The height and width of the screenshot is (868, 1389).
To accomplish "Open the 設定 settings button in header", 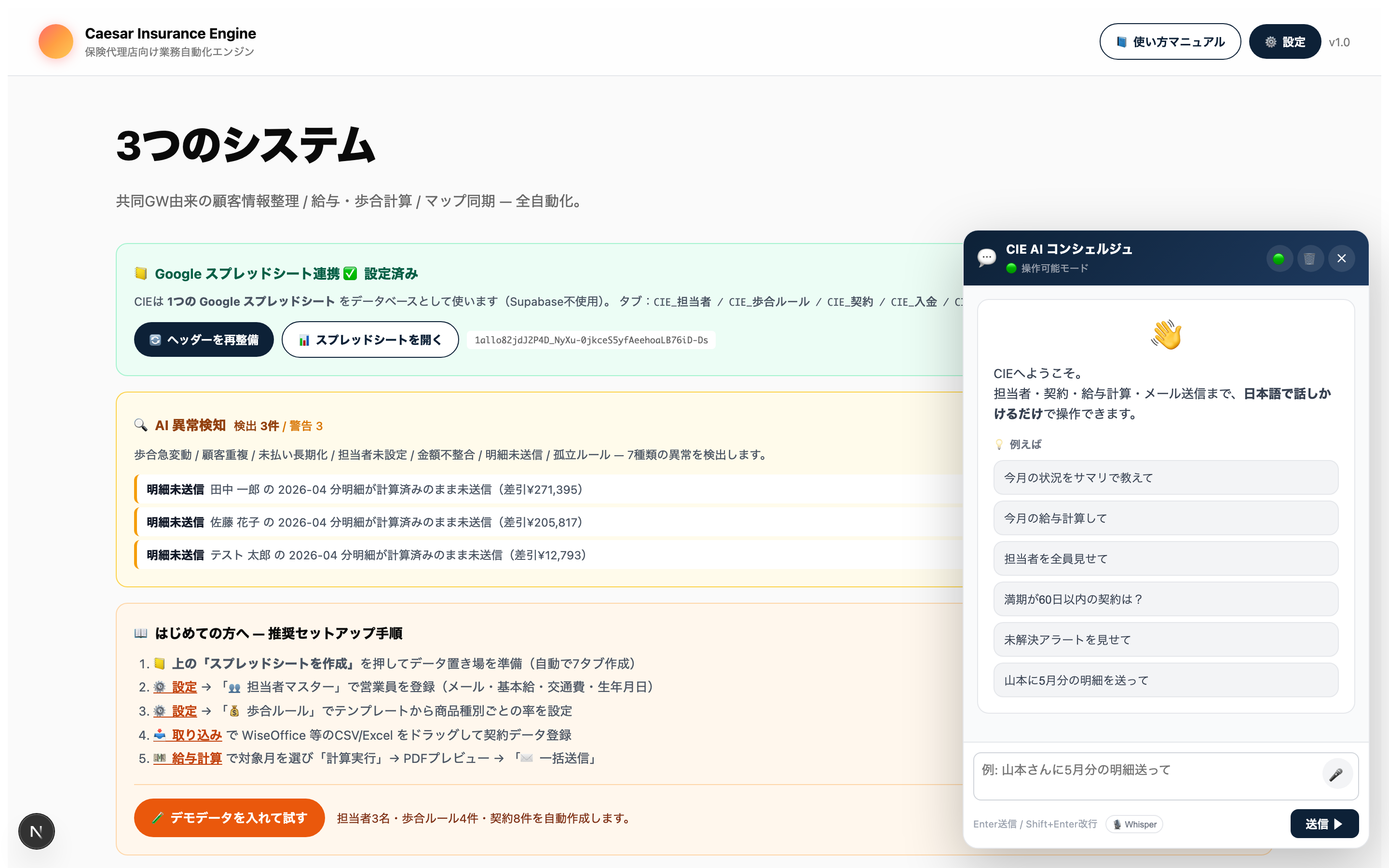I will click(x=1284, y=41).
